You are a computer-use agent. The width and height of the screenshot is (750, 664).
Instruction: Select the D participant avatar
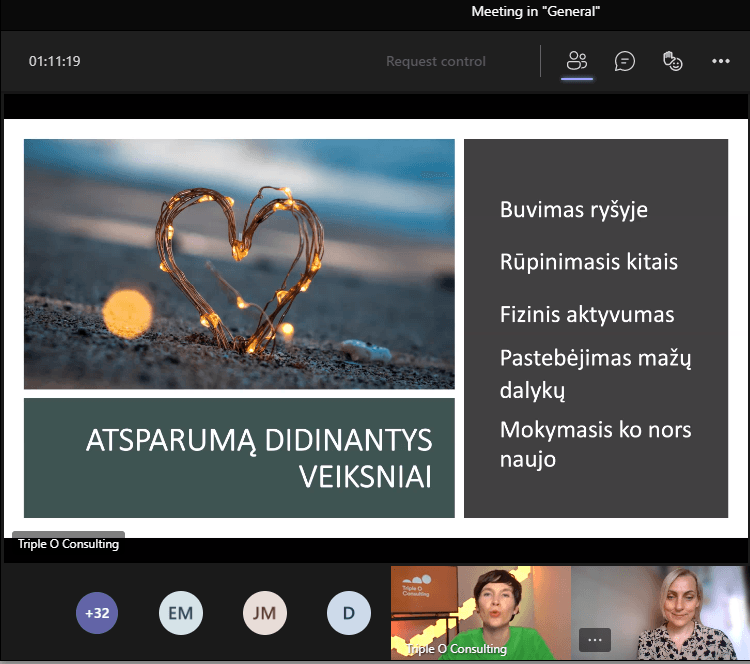click(349, 613)
